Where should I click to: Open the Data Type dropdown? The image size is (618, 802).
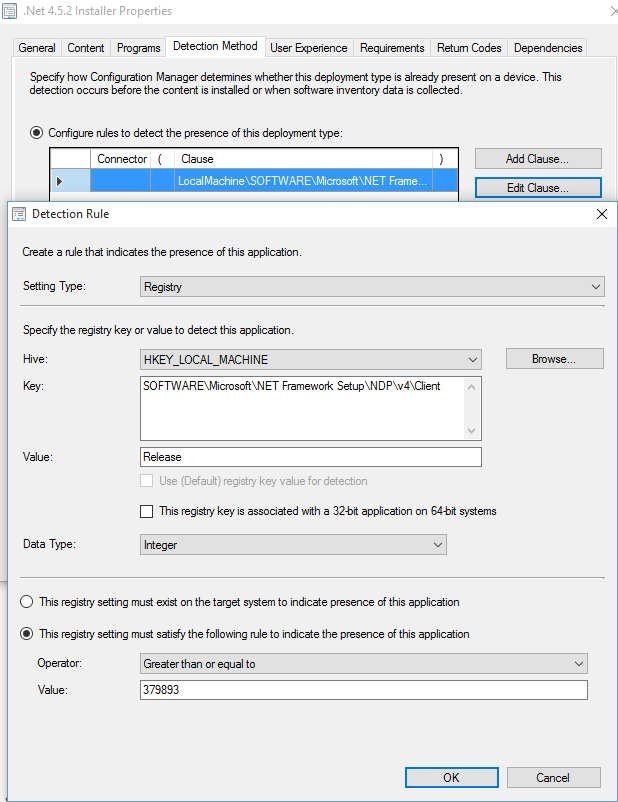293,545
